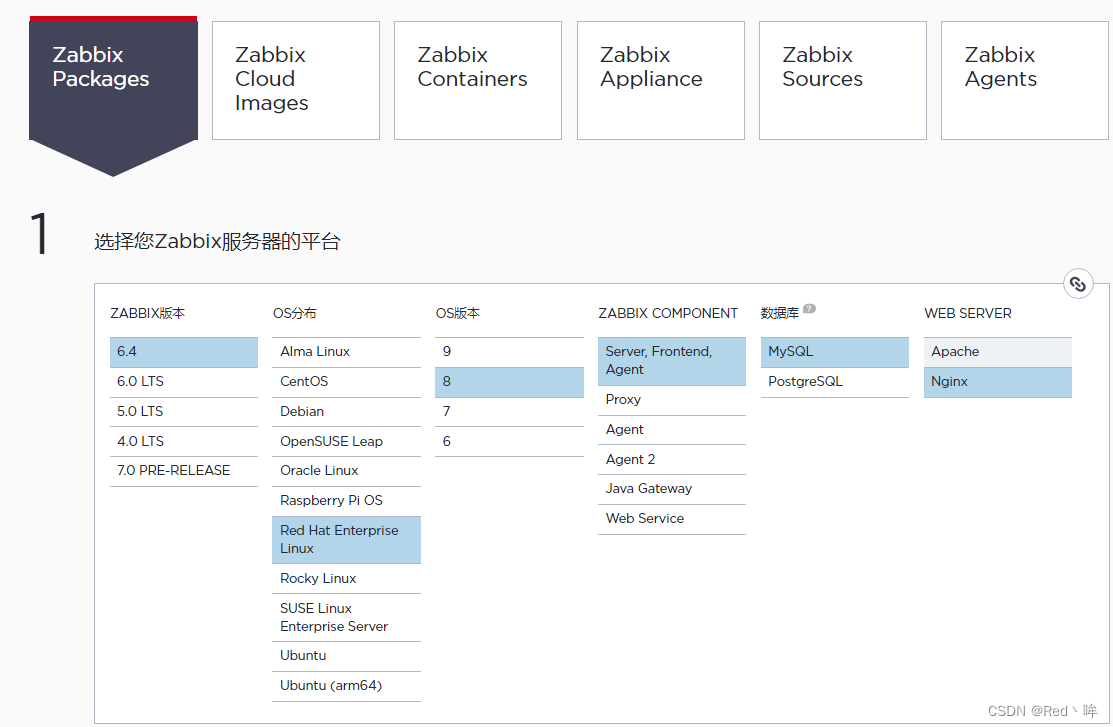The width and height of the screenshot is (1113, 727).
Task: Open the Zabbix Sources tab
Action: [842, 80]
